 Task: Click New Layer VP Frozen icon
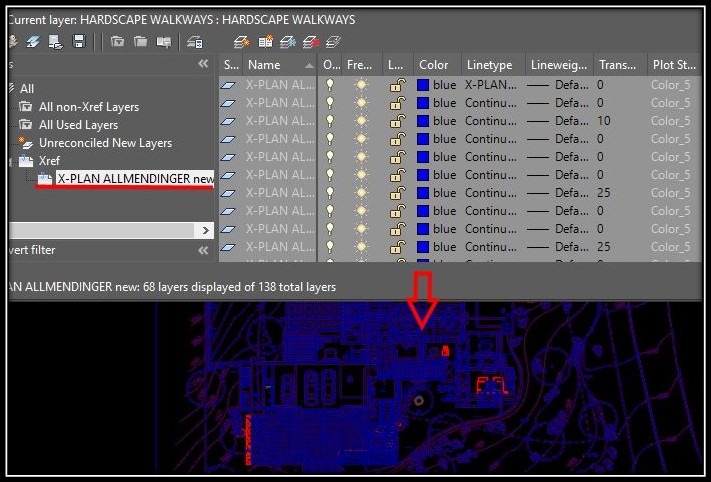tap(265, 42)
